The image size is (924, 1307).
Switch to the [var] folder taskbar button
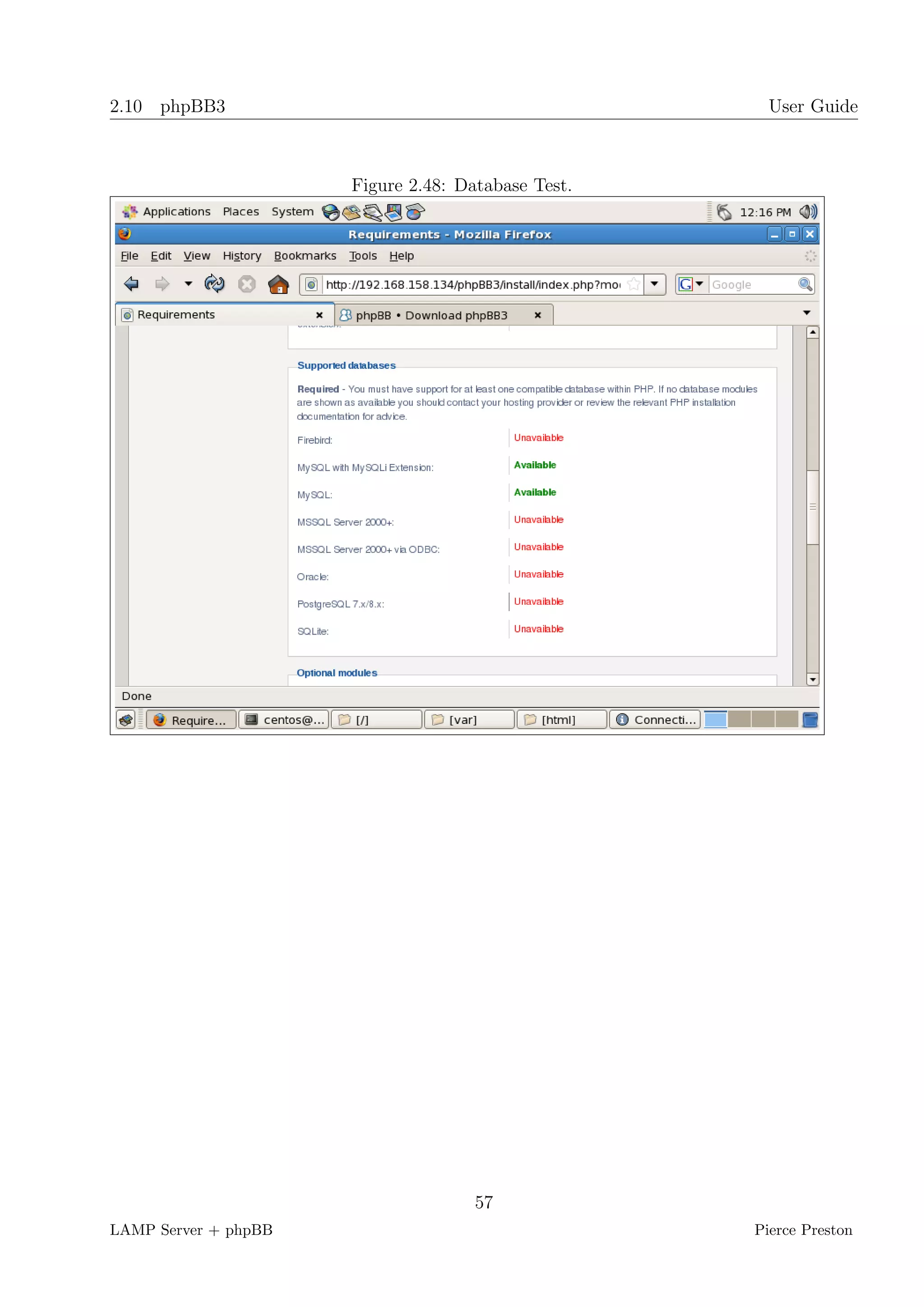pos(469,720)
